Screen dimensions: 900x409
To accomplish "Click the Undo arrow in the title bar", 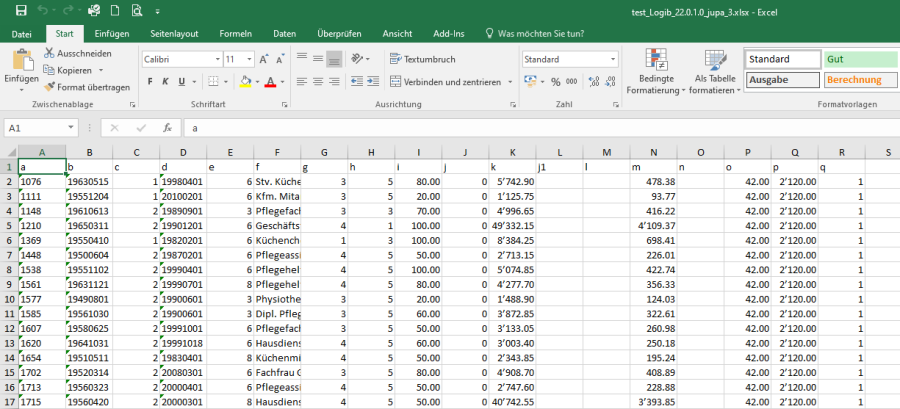I will 42,10.
